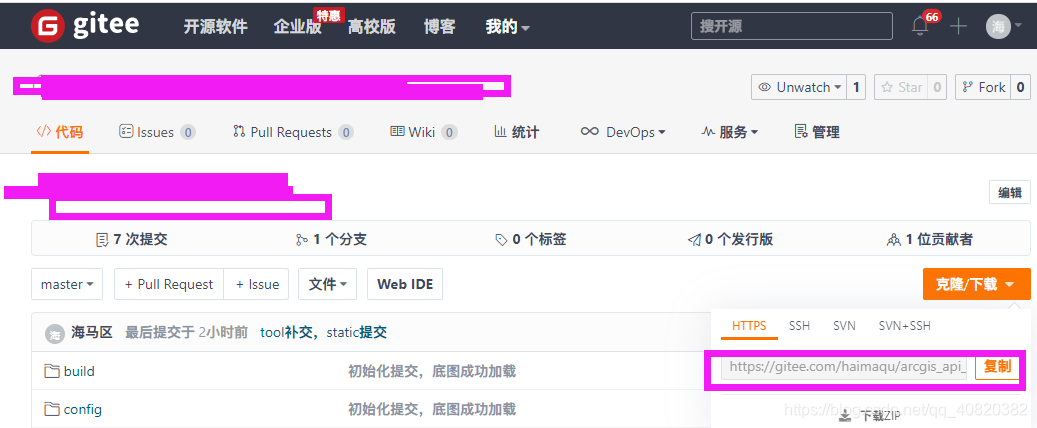The width and height of the screenshot is (1037, 428).
Task: Open the tool补交，static提交 commit message
Action: tap(323, 332)
